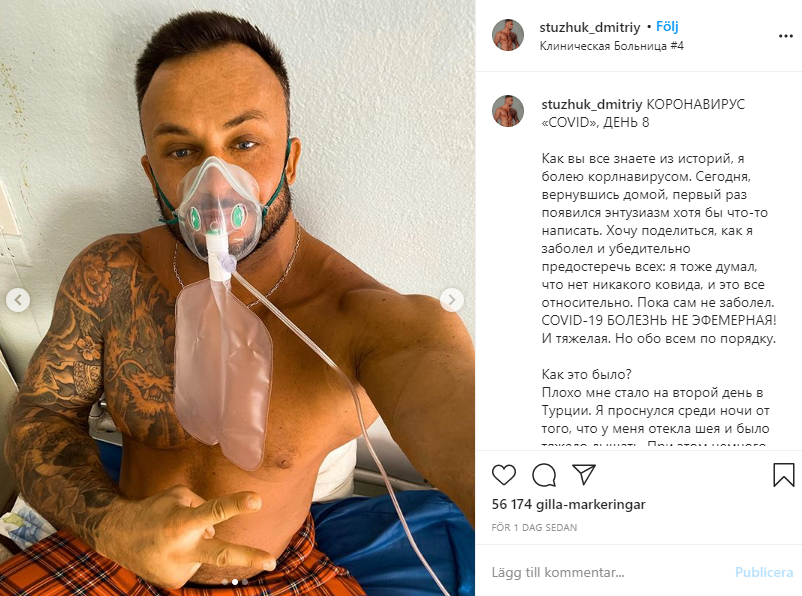Open location Клиническая Больница #4
The image size is (802, 596).
pos(612,46)
